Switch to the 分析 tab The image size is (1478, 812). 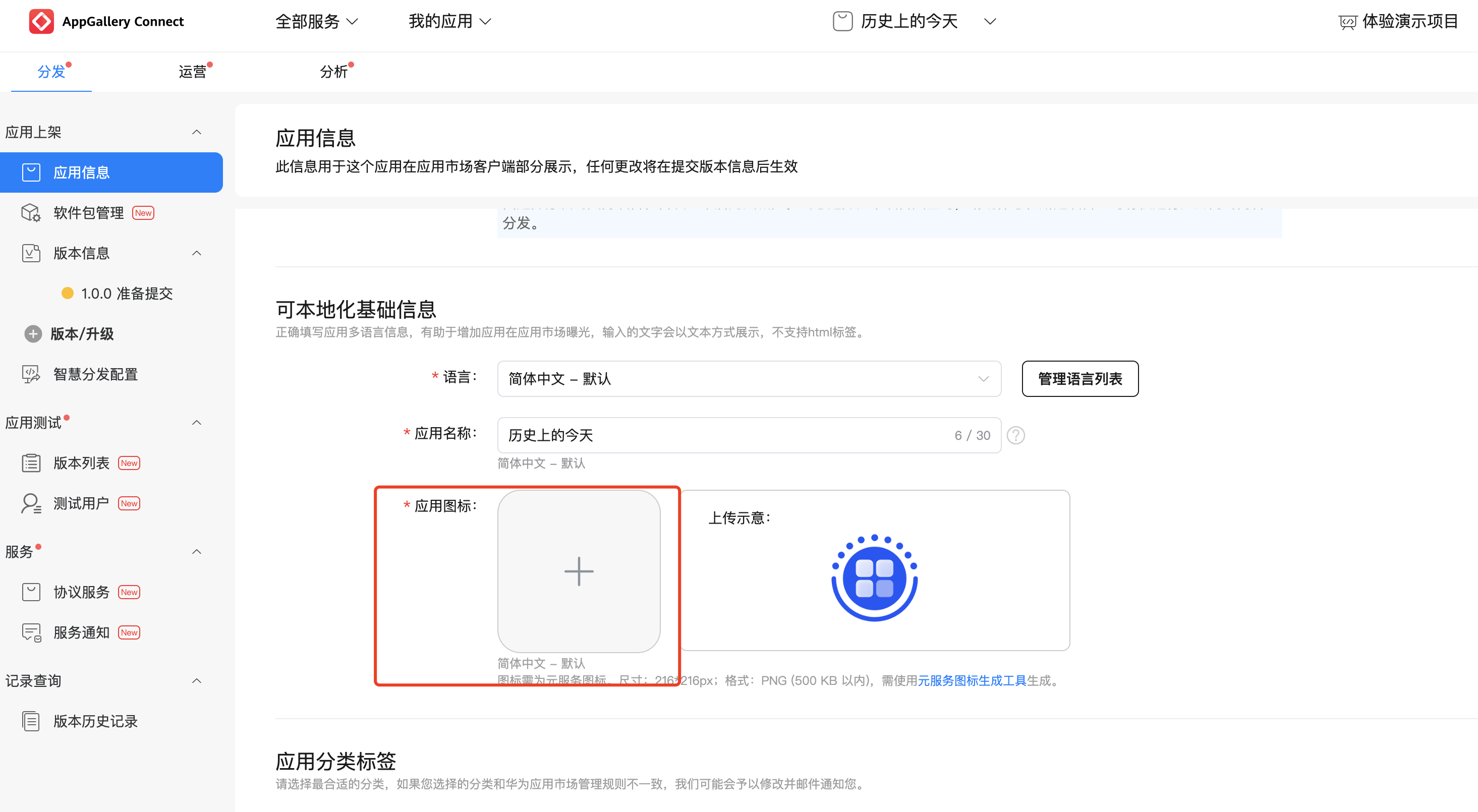click(333, 72)
